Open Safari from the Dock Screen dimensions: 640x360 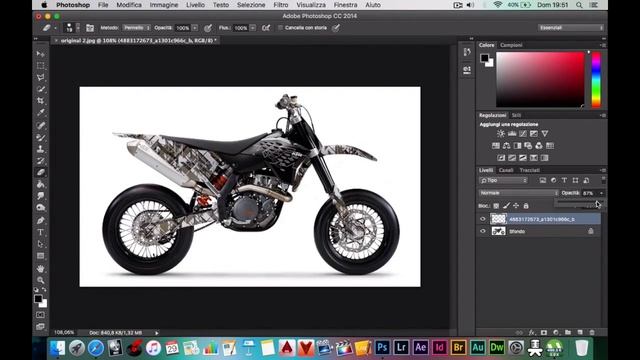pos(96,348)
